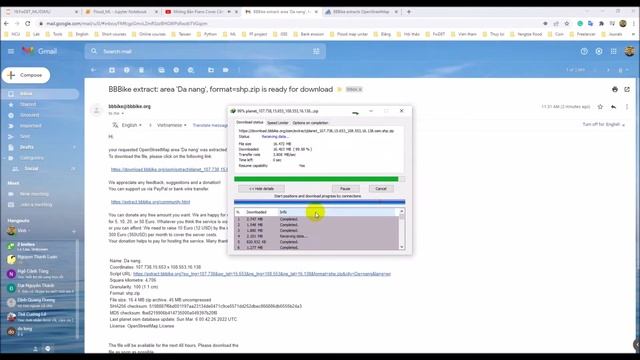
Task: Collapse the Categories section
Action: (x=5, y=158)
